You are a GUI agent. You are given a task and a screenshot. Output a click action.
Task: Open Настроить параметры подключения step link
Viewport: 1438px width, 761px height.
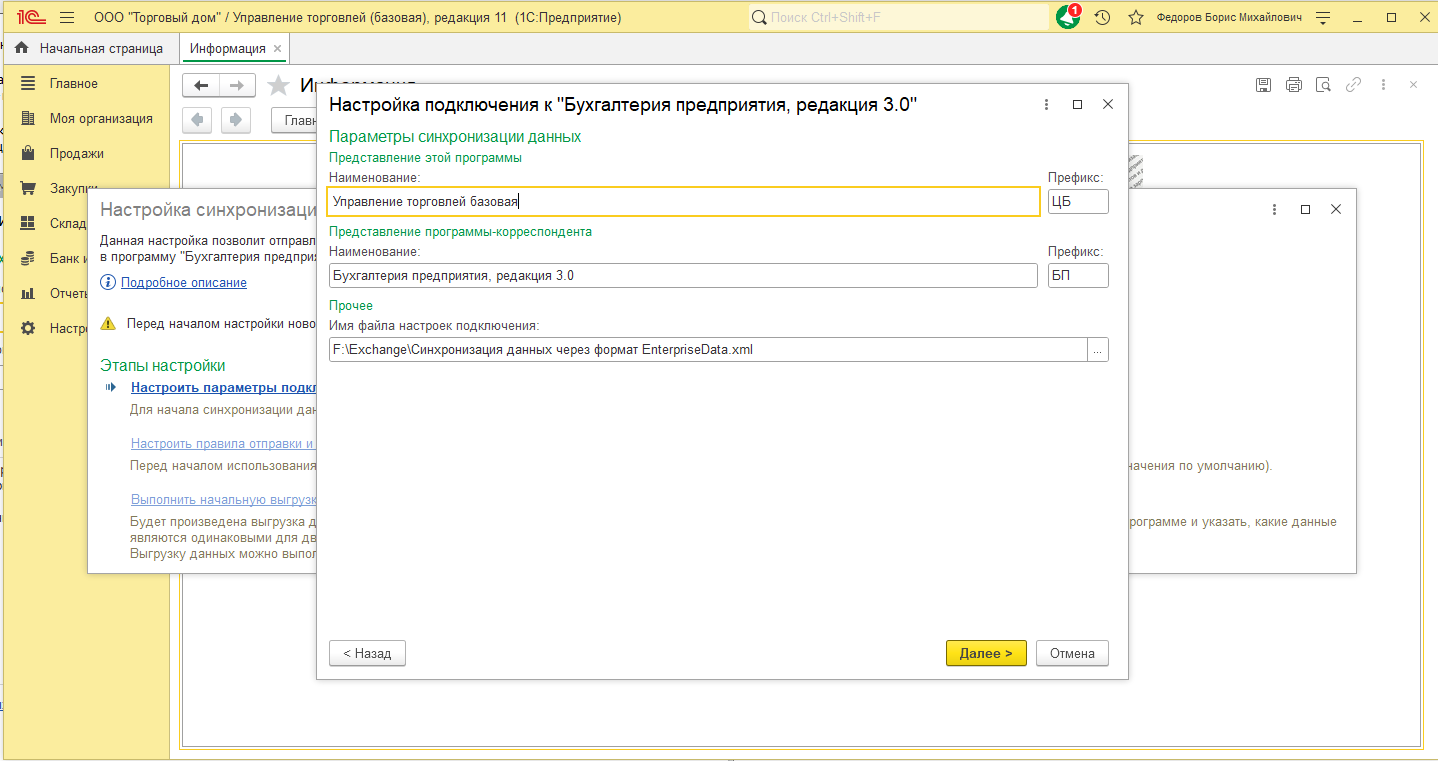coord(224,387)
